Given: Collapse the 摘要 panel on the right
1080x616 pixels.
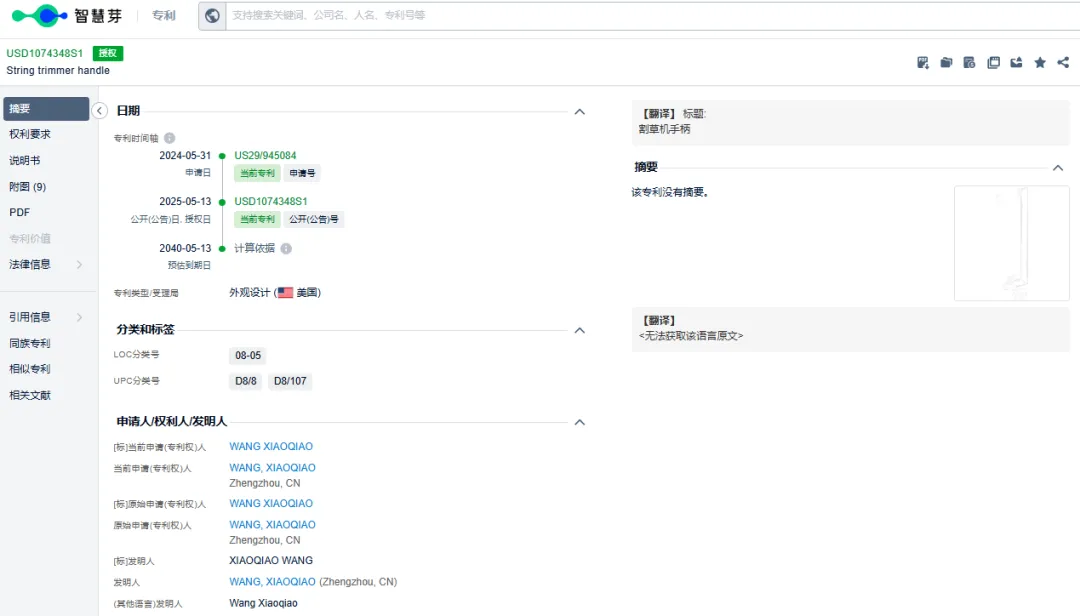Looking at the screenshot, I should (1058, 168).
